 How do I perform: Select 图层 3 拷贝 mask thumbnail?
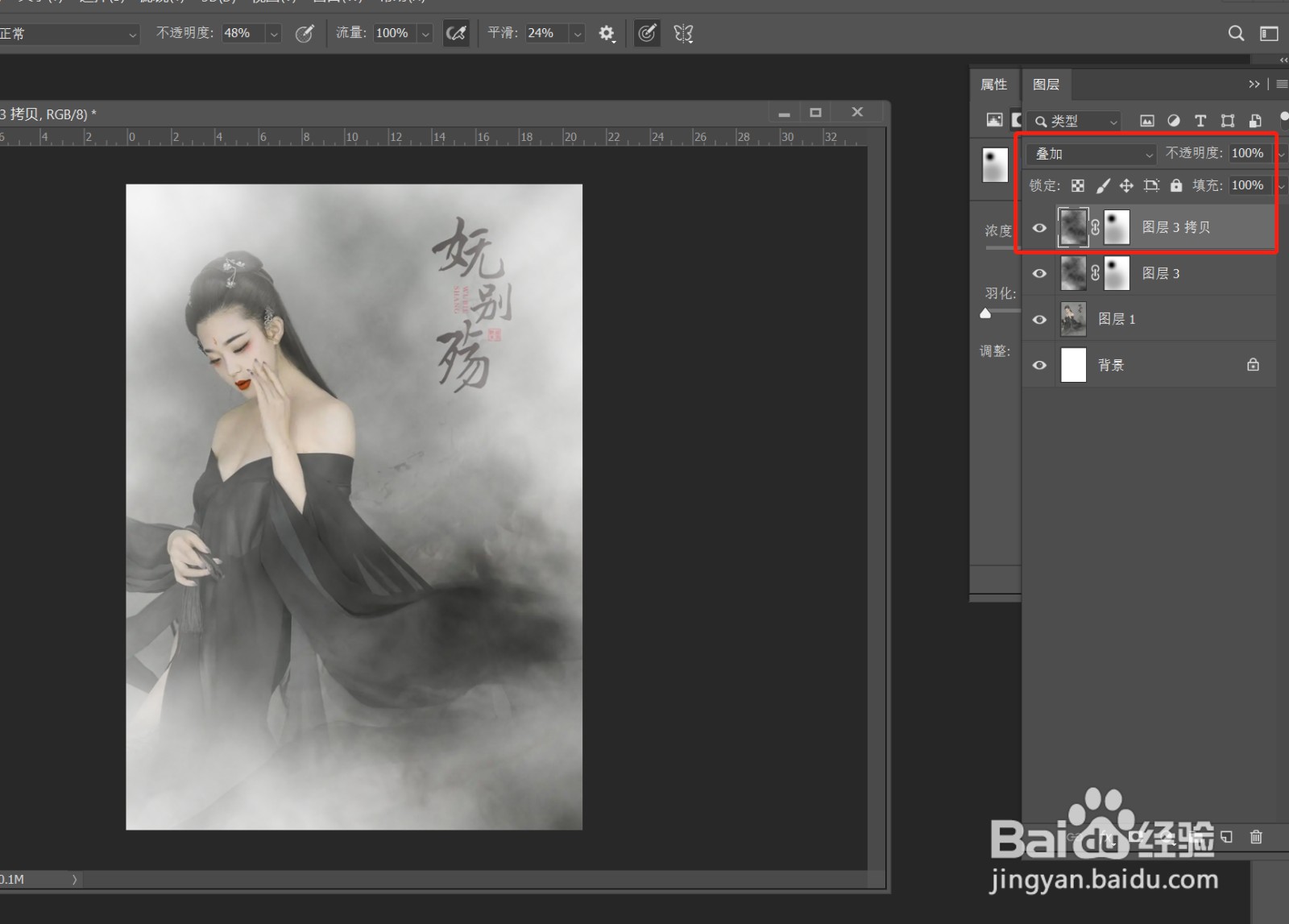pyautogui.click(x=1117, y=227)
